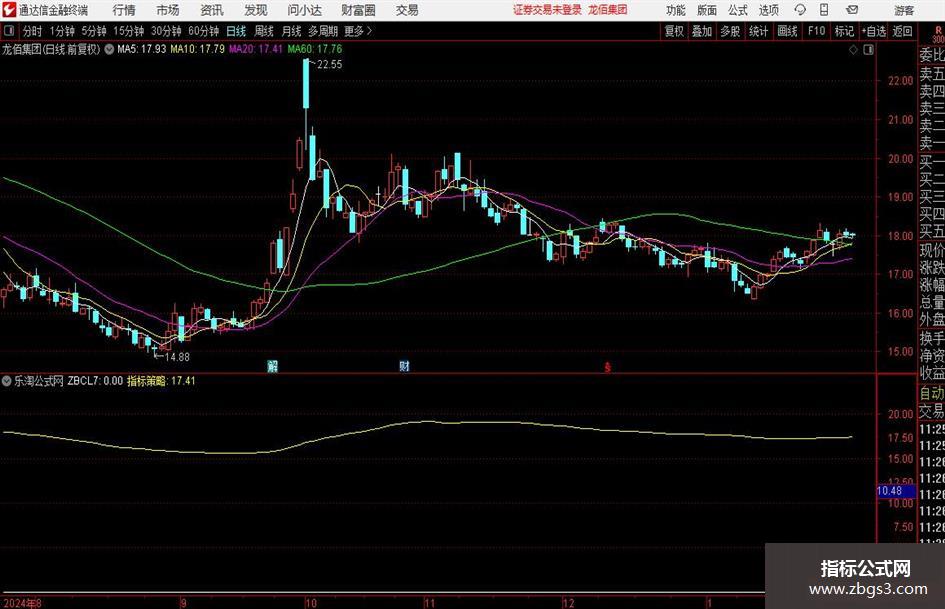Click 指标策略: 17.41 indicator value
The height and width of the screenshot is (609, 945).
pos(161,380)
